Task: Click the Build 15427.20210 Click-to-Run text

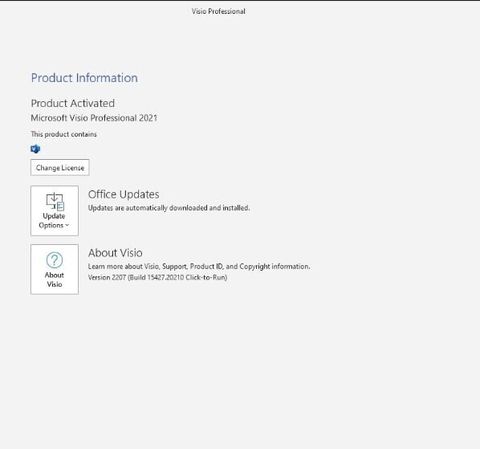Action: pos(177,277)
